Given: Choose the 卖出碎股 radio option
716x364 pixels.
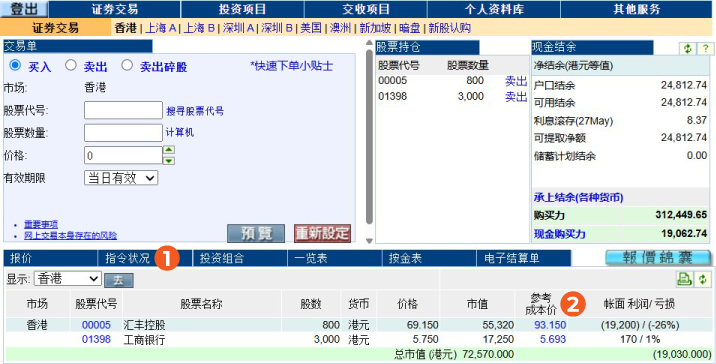Looking at the screenshot, I should coord(127,65).
